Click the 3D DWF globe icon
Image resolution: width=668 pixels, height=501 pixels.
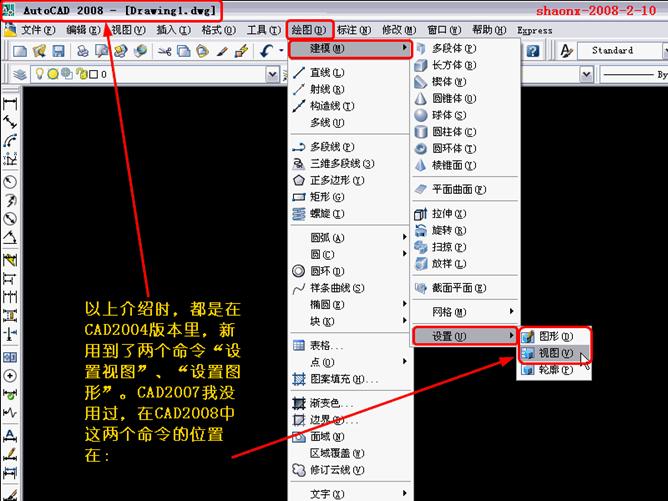point(140,51)
